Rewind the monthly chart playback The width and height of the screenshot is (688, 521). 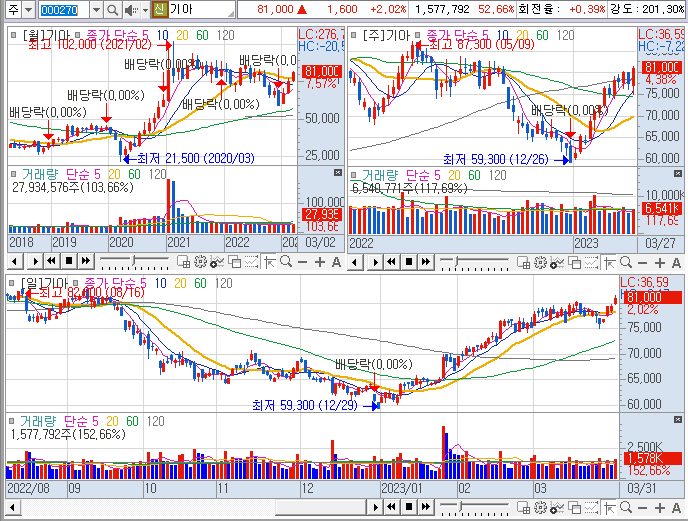51,262
